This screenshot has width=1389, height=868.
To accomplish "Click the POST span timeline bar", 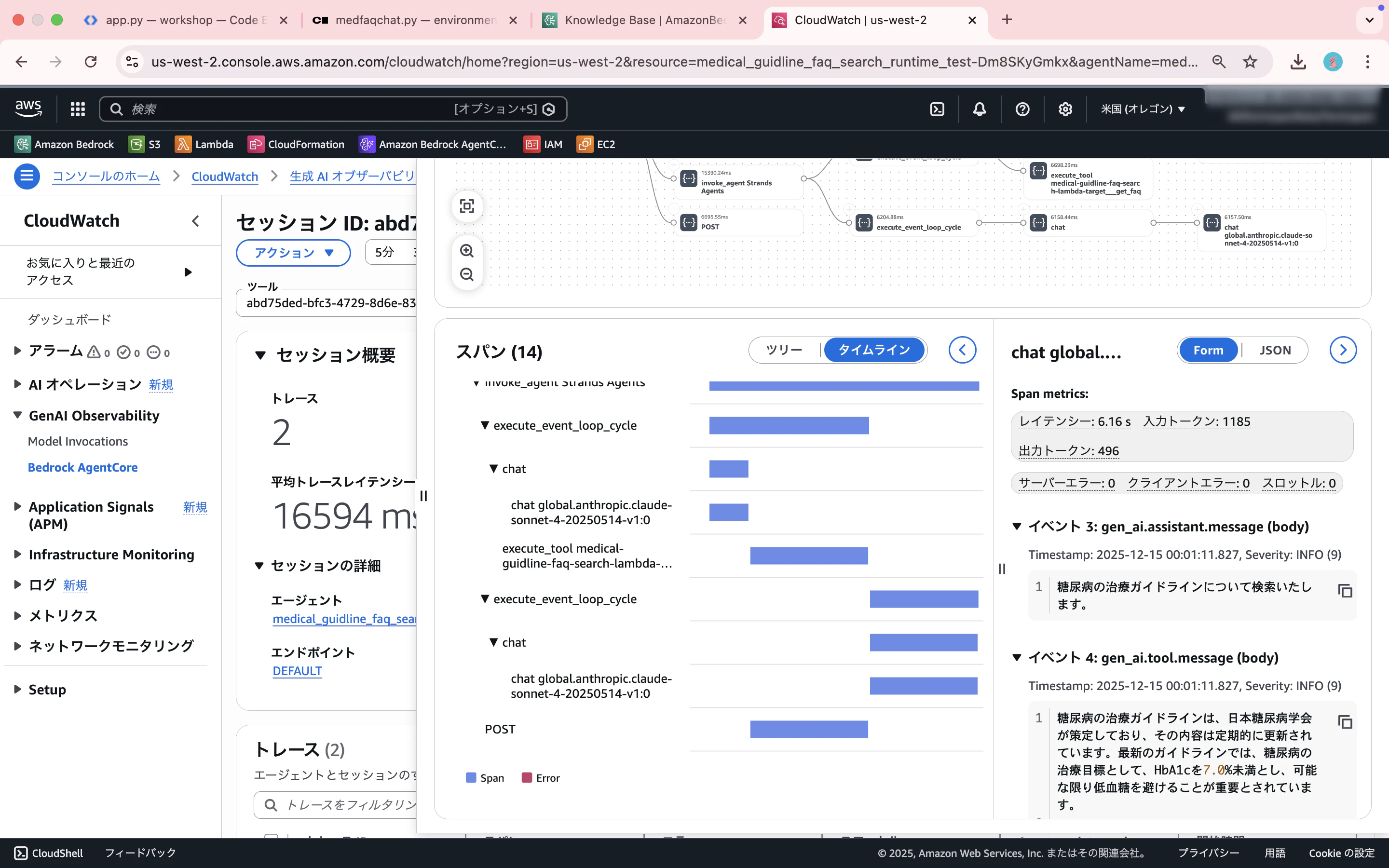I will tap(809, 729).
